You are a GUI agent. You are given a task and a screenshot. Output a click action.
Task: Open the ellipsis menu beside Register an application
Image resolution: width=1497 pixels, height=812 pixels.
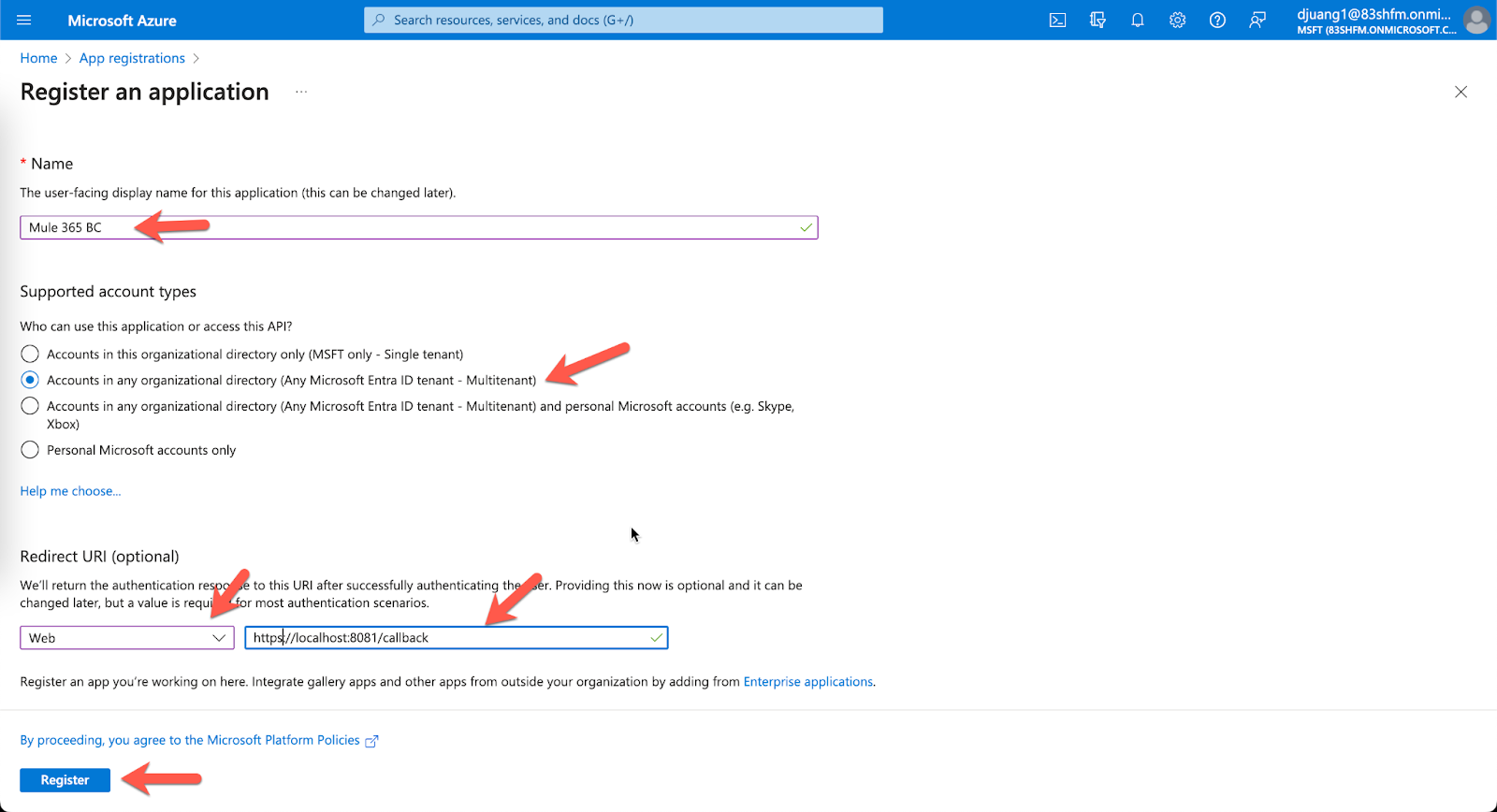(x=301, y=92)
